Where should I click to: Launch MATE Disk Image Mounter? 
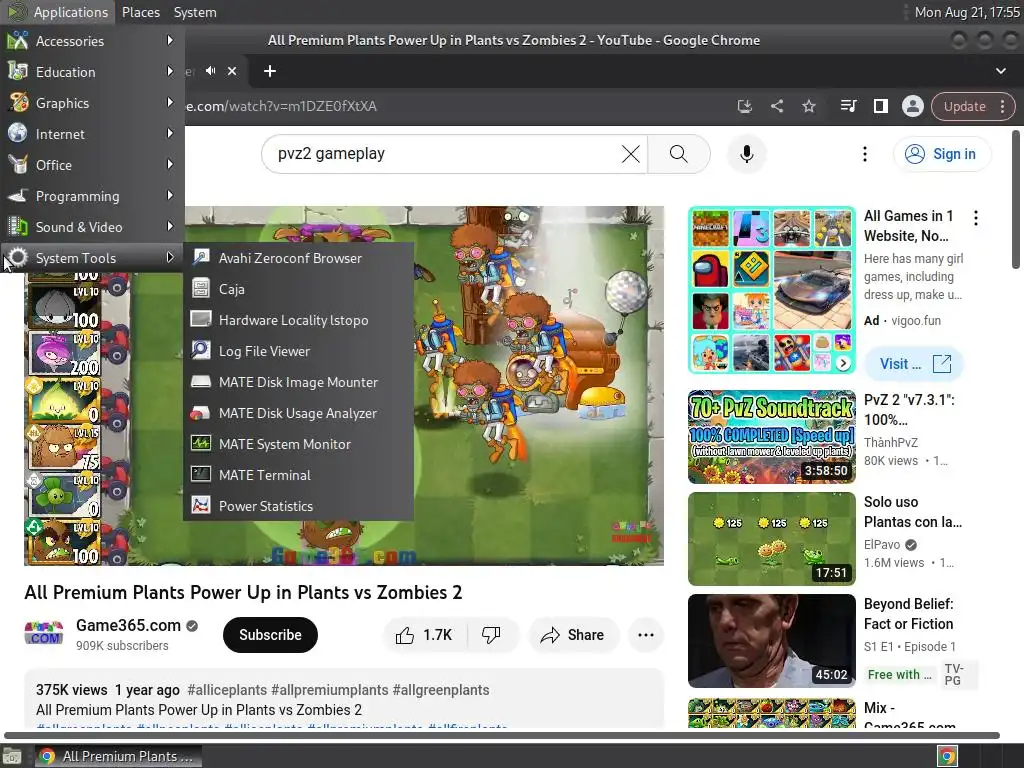(298, 382)
